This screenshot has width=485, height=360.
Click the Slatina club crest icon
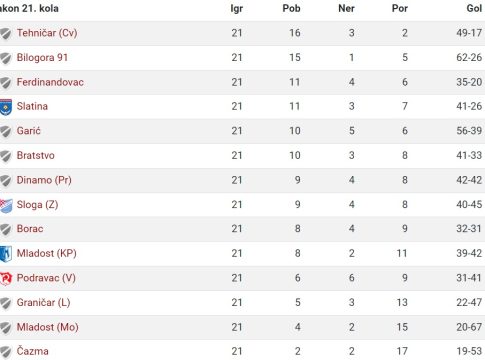[6, 107]
